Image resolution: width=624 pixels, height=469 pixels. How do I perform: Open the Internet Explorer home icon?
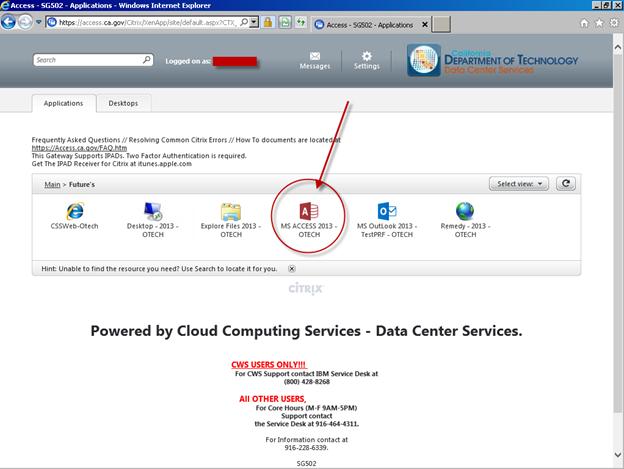583,21
